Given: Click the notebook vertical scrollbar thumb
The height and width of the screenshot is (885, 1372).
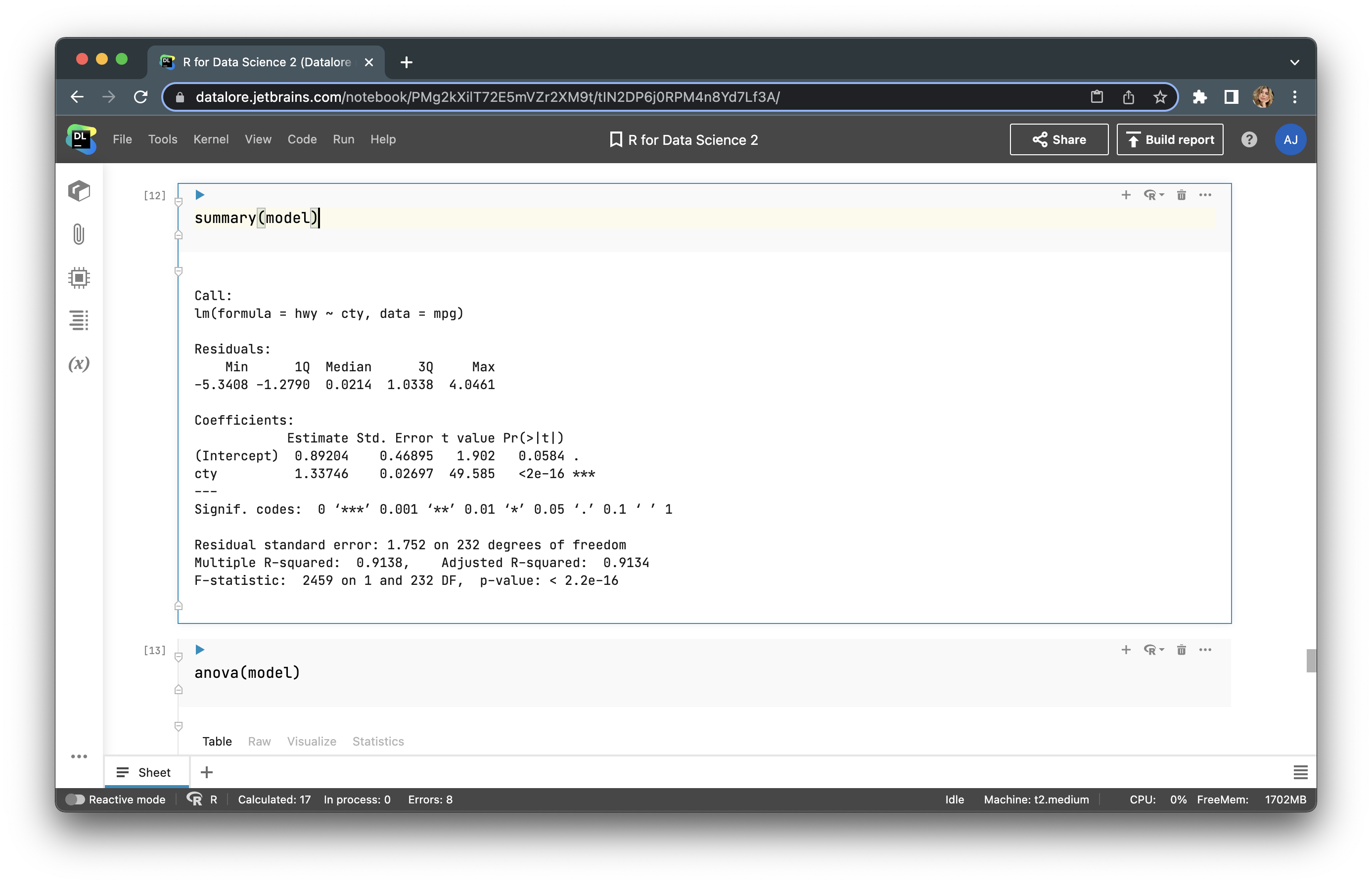Looking at the screenshot, I should click(1311, 661).
